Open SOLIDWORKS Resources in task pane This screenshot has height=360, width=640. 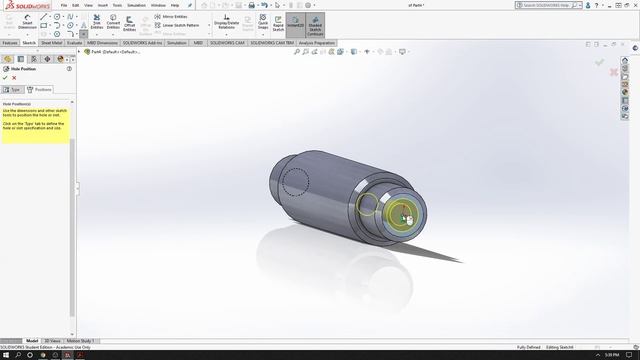(625, 60)
